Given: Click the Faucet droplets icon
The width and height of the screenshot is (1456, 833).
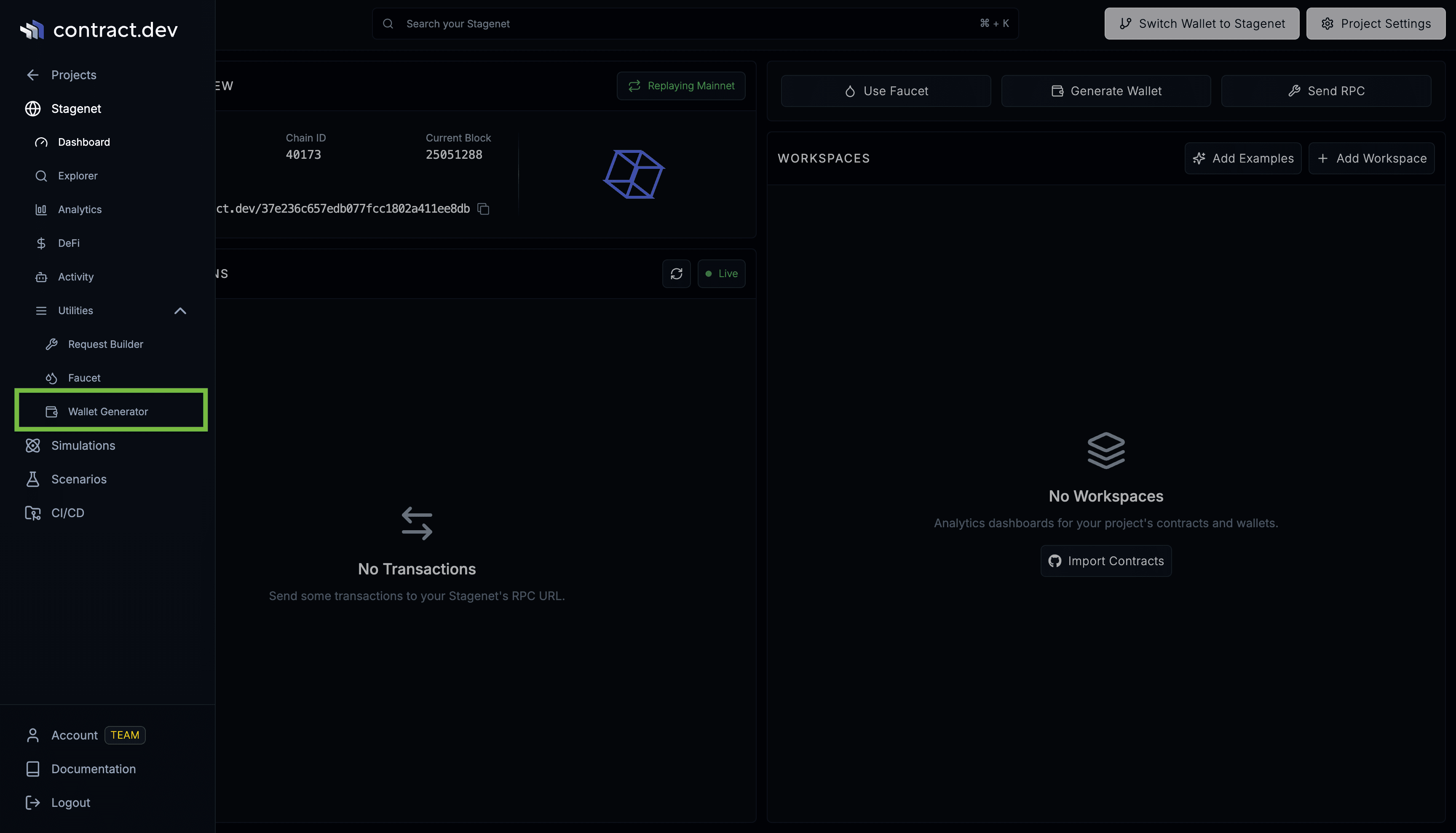Looking at the screenshot, I should (51, 378).
